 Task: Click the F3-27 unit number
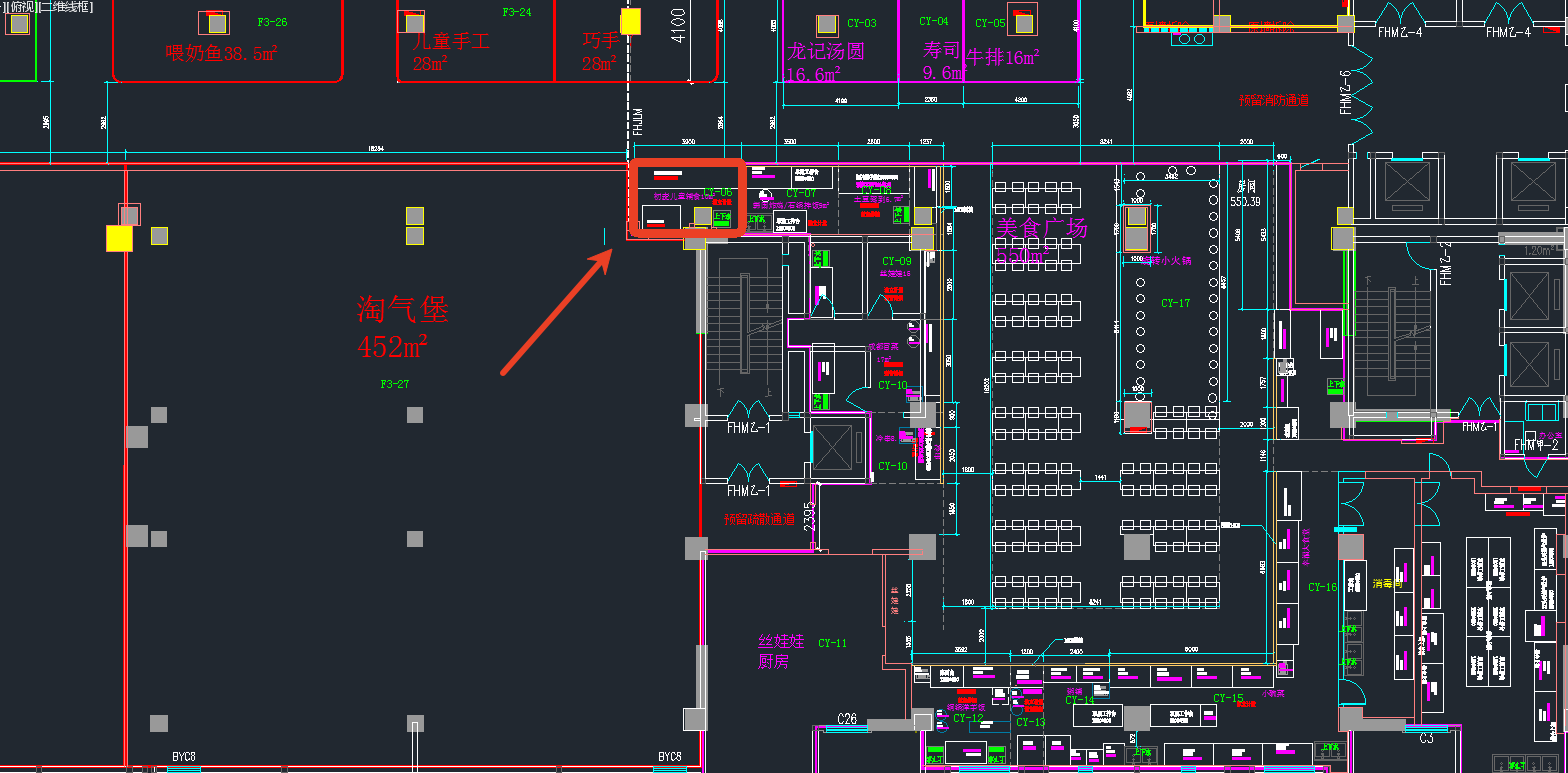[x=394, y=384]
